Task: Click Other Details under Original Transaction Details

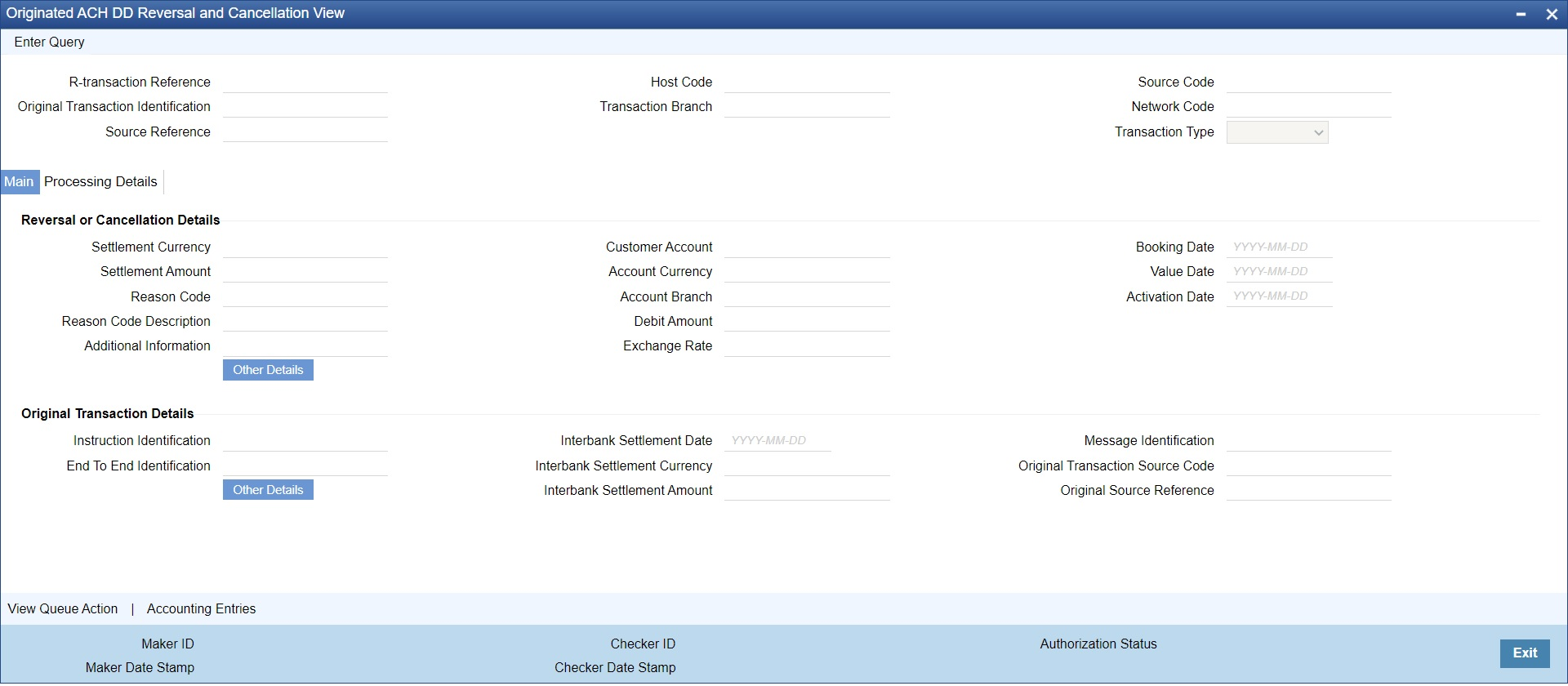Action: (268, 490)
